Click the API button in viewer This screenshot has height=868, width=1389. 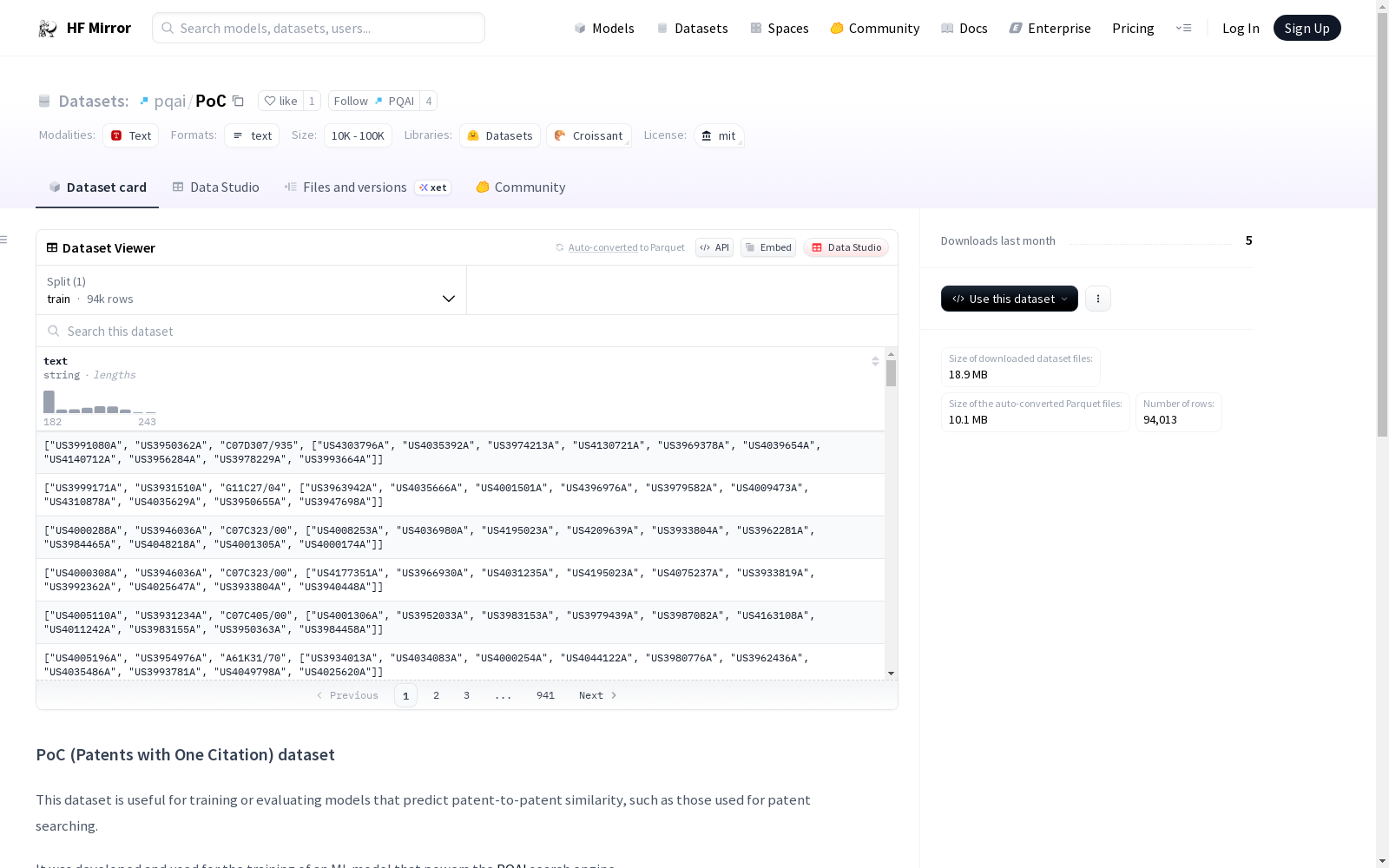[x=714, y=247]
